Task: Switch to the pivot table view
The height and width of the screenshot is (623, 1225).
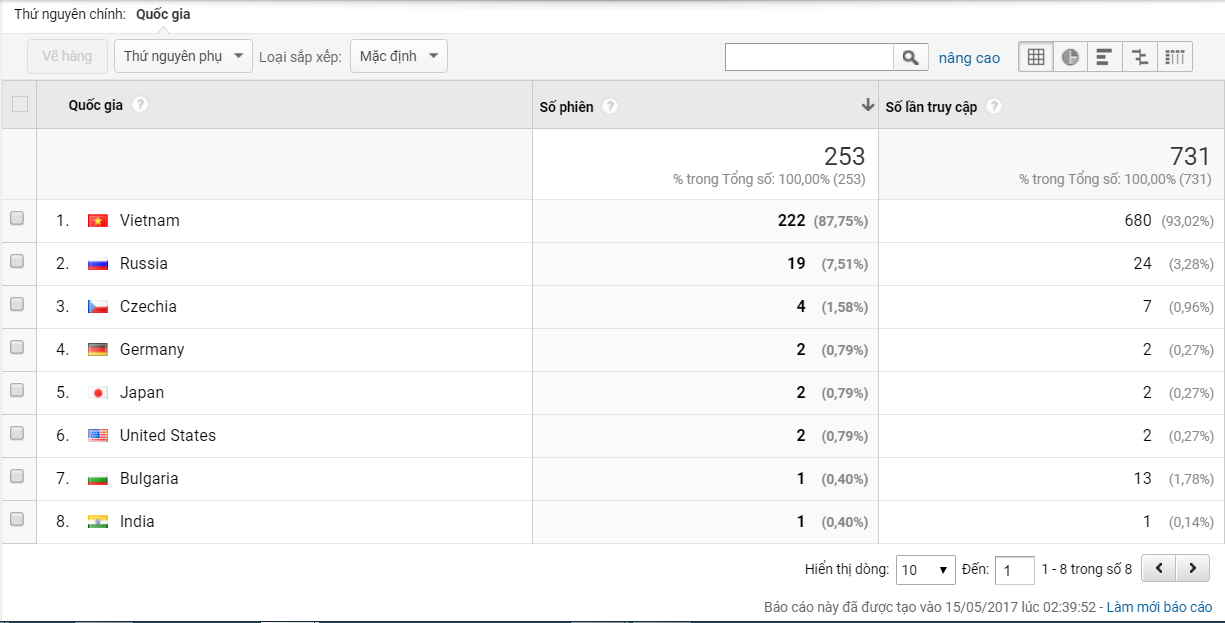Action: pos(1175,57)
